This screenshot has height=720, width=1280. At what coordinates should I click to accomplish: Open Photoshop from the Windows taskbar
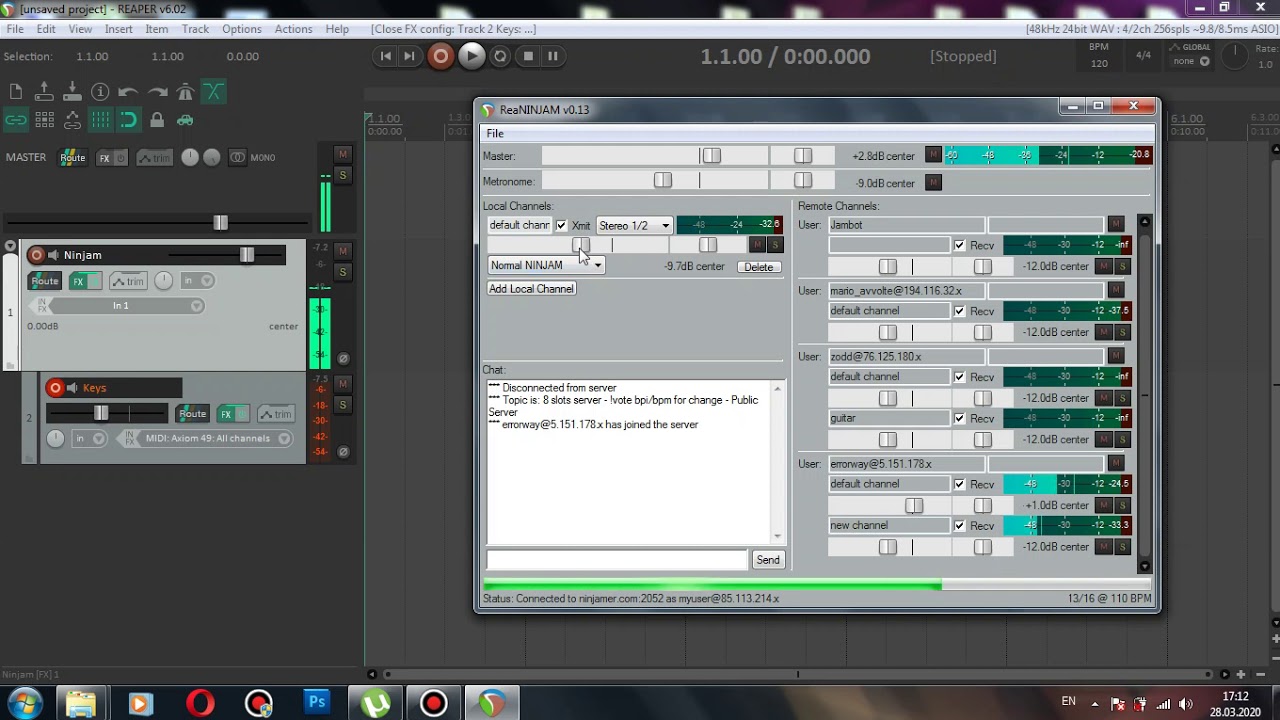click(317, 704)
